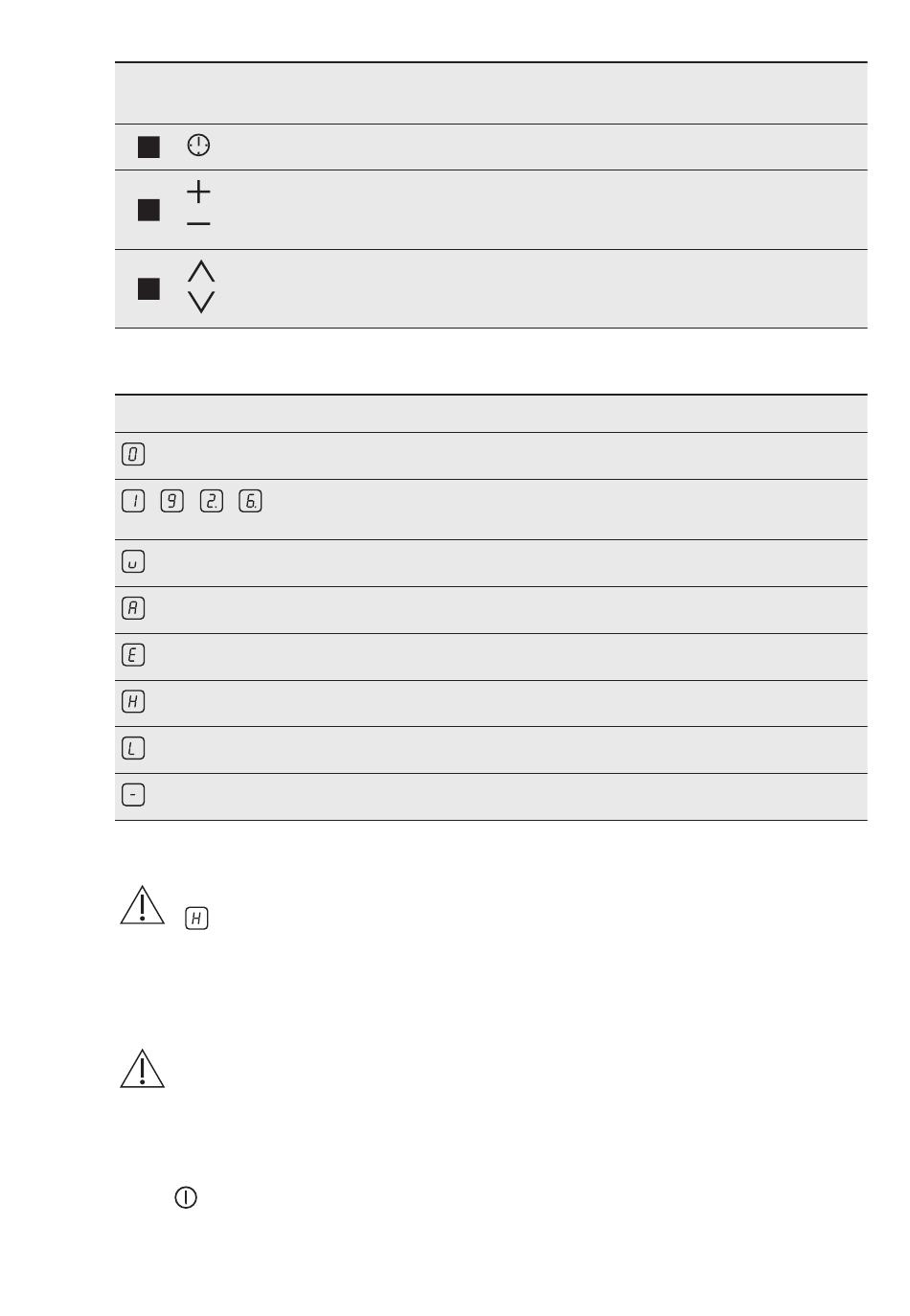The image size is (910, 1316).
Task: Select the downward chevron arrow
Action: coord(201,302)
